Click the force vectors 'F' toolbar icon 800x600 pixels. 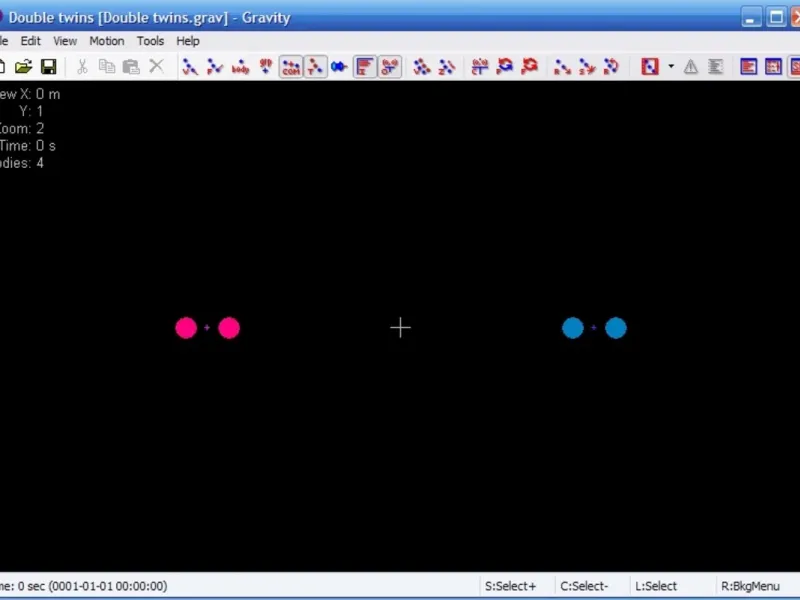[x=215, y=66]
